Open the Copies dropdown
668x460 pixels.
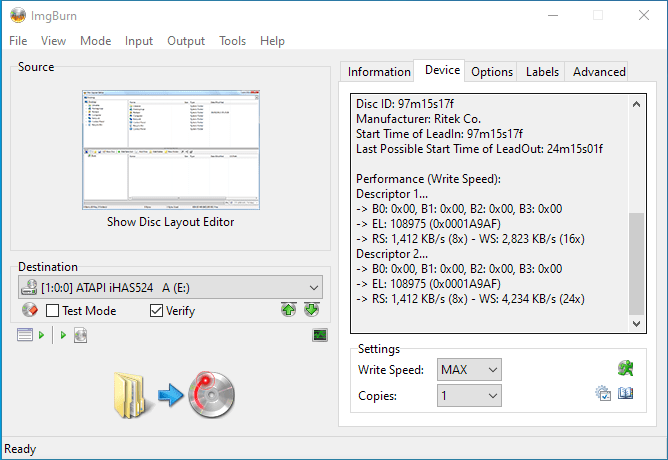point(469,396)
